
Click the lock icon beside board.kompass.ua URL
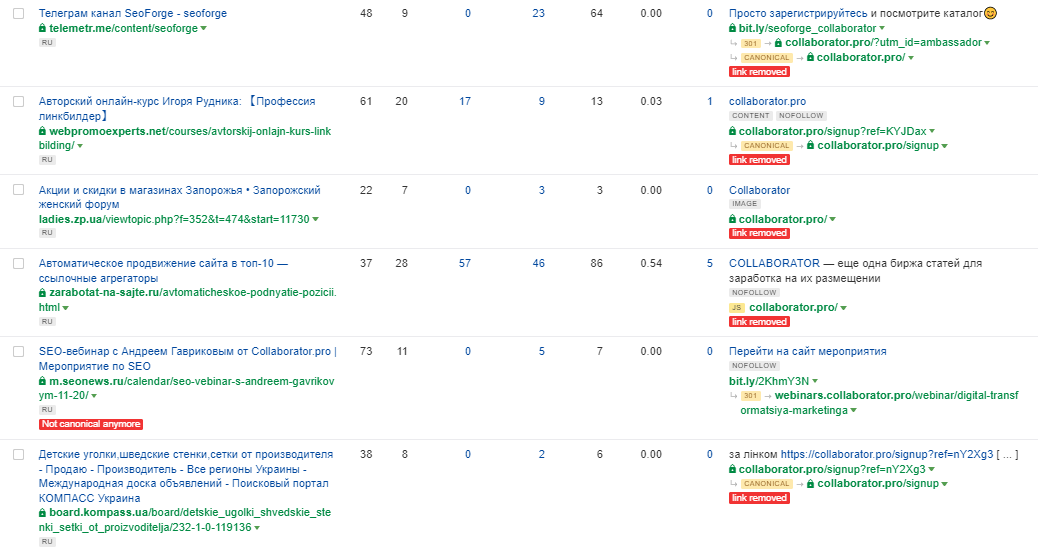(x=43, y=513)
